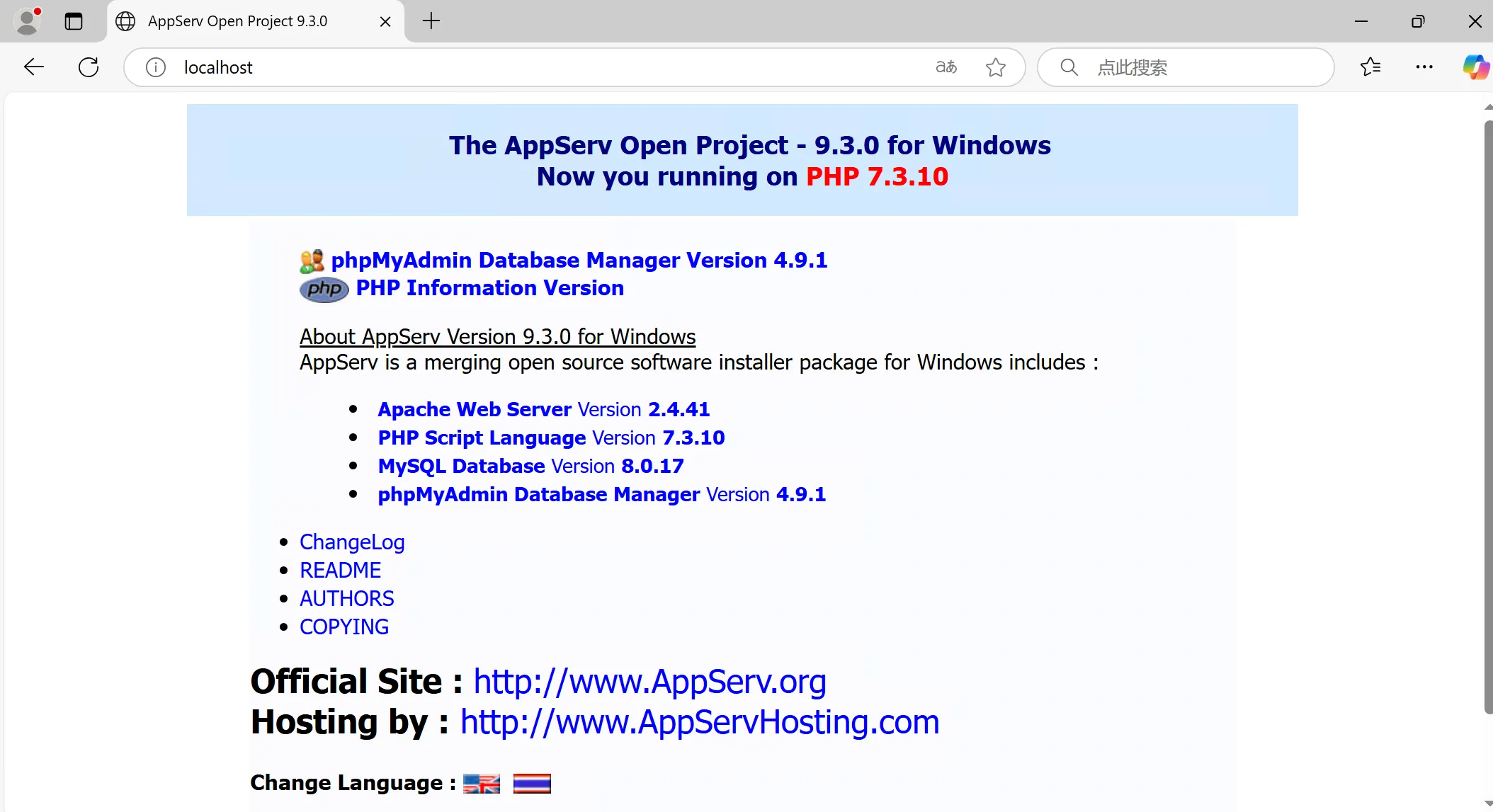Click the vertical scrollbar thumb
Screen dimensions: 1493x812
click(1488, 418)
